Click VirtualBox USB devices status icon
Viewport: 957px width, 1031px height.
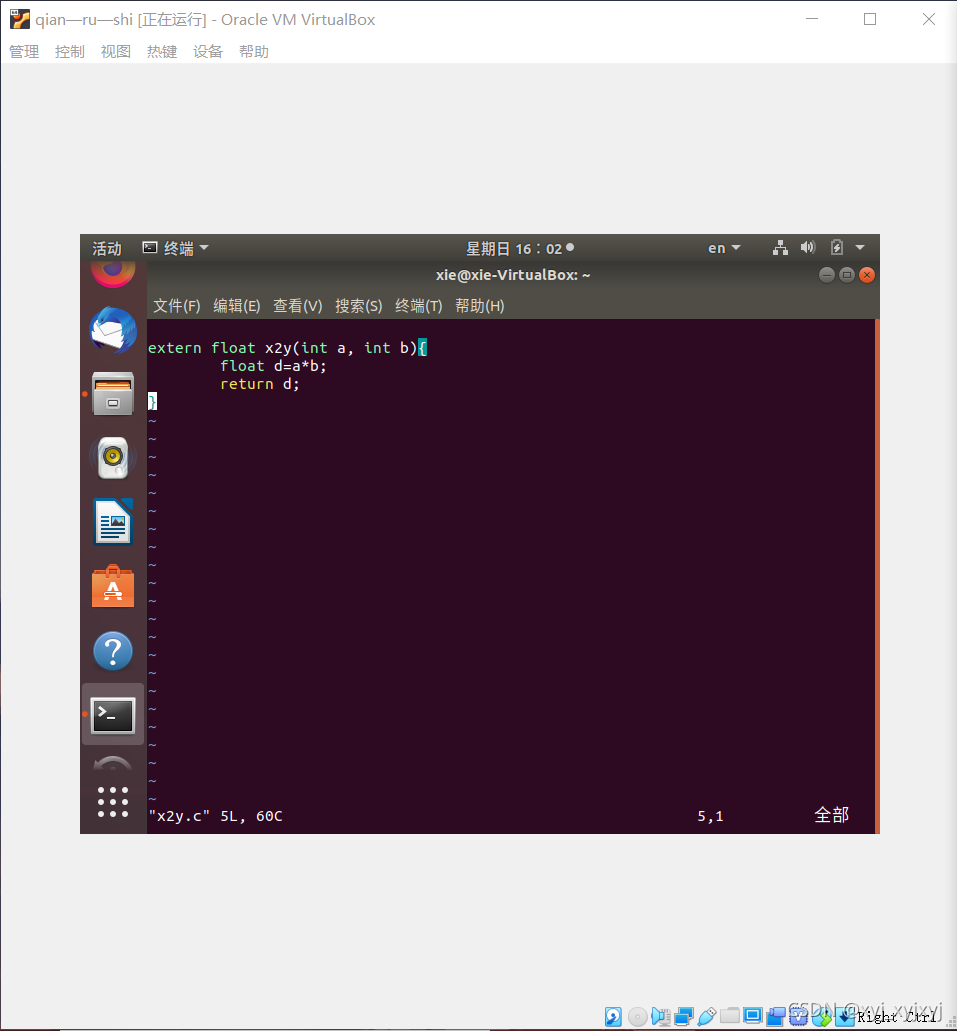pyautogui.click(x=707, y=1017)
